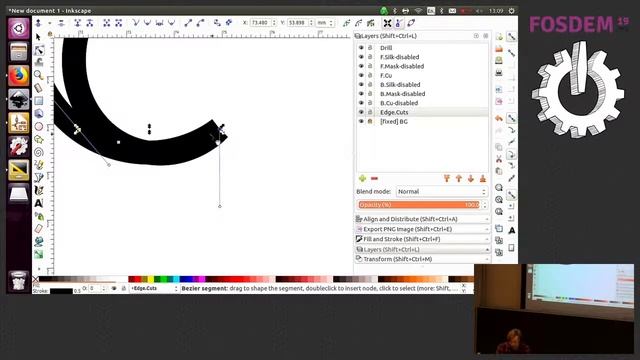The image size is (640, 360).
Task: Click the Insert new nodes icon
Action: [x=38, y=23]
